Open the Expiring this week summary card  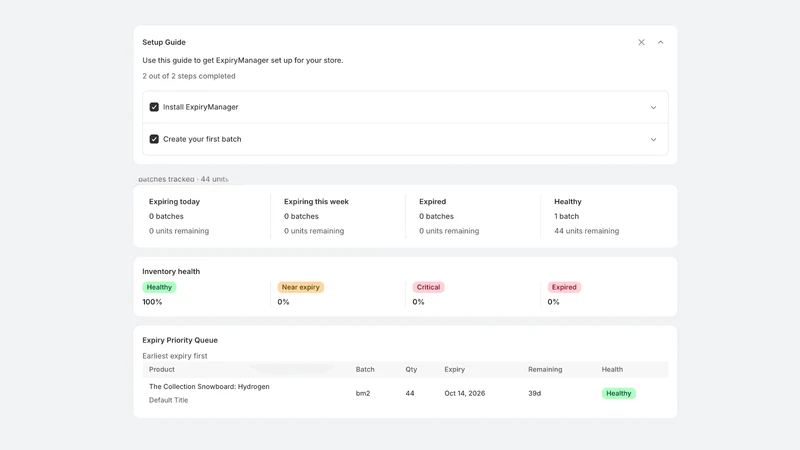coord(338,216)
